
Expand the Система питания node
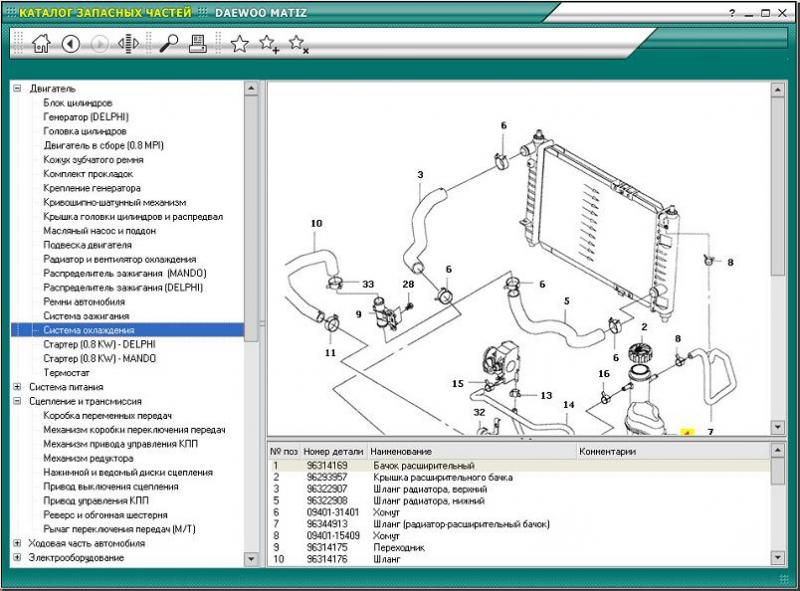click(x=17, y=386)
